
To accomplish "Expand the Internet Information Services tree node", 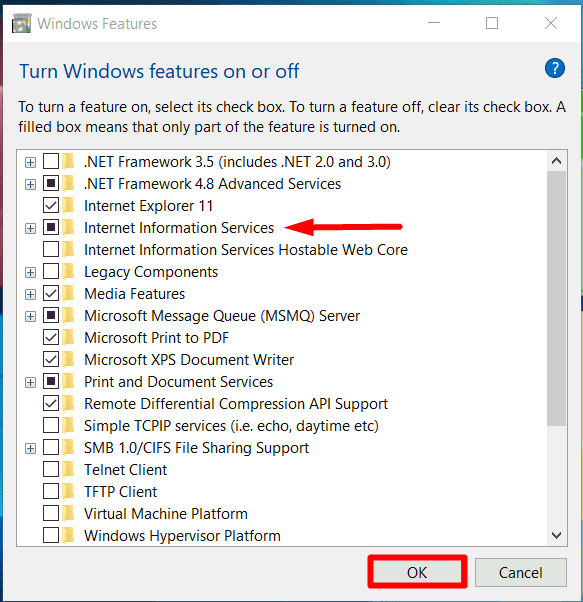I will pos(30,229).
